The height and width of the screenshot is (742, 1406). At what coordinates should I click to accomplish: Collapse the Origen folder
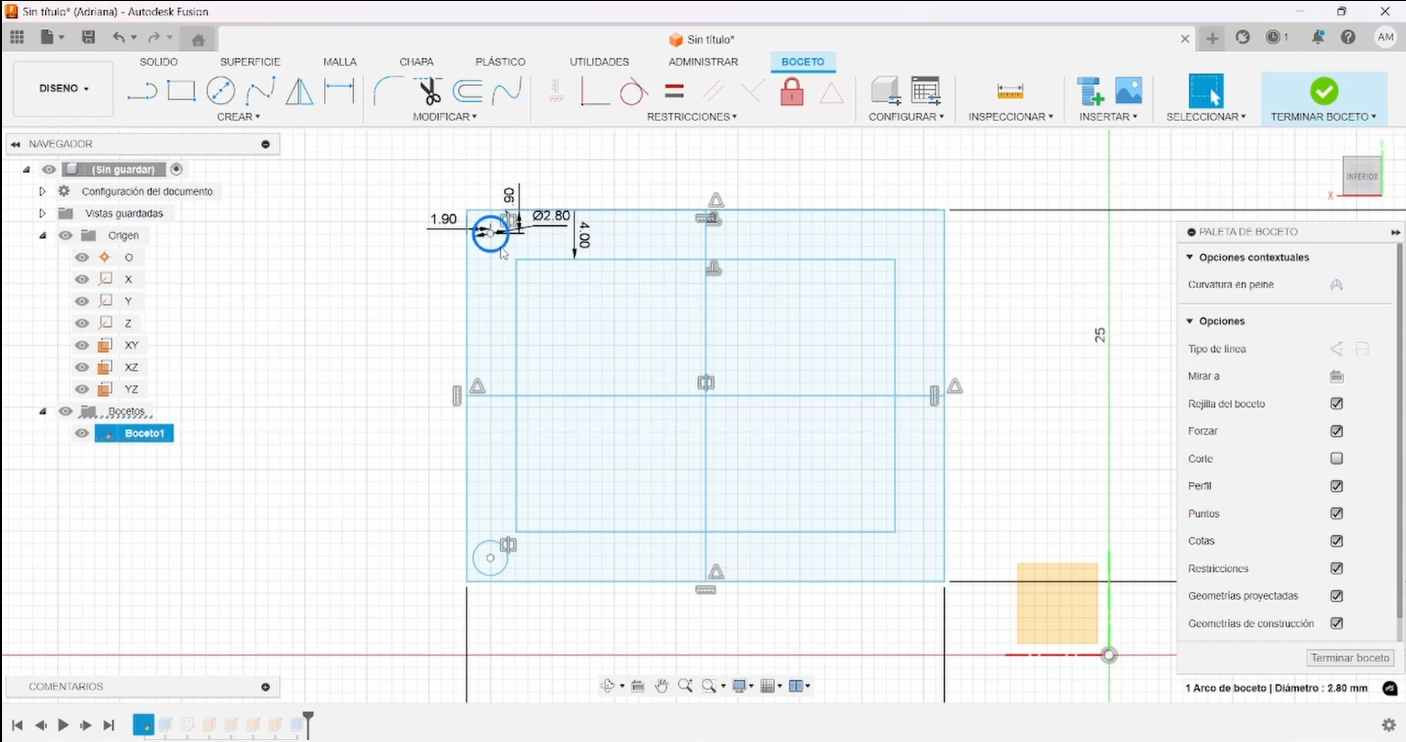point(42,235)
